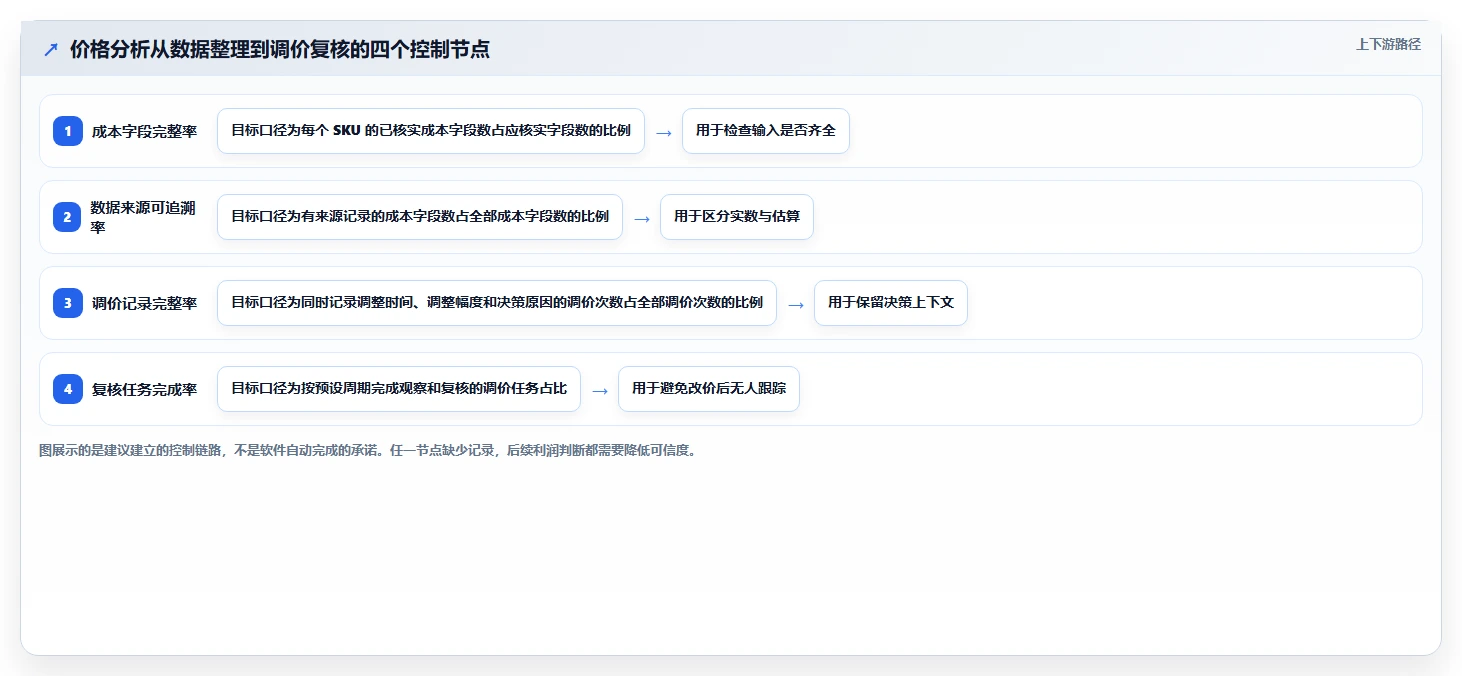The width and height of the screenshot is (1462, 676).
Task: Click the 调价记录完整率 label
Action: (x=144, y=303)
